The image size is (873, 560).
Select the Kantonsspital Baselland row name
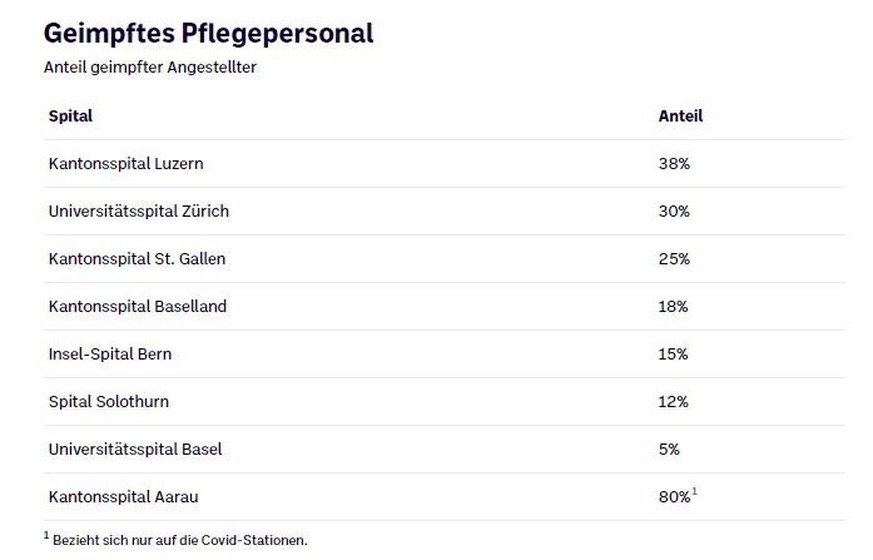click(137, 306)
